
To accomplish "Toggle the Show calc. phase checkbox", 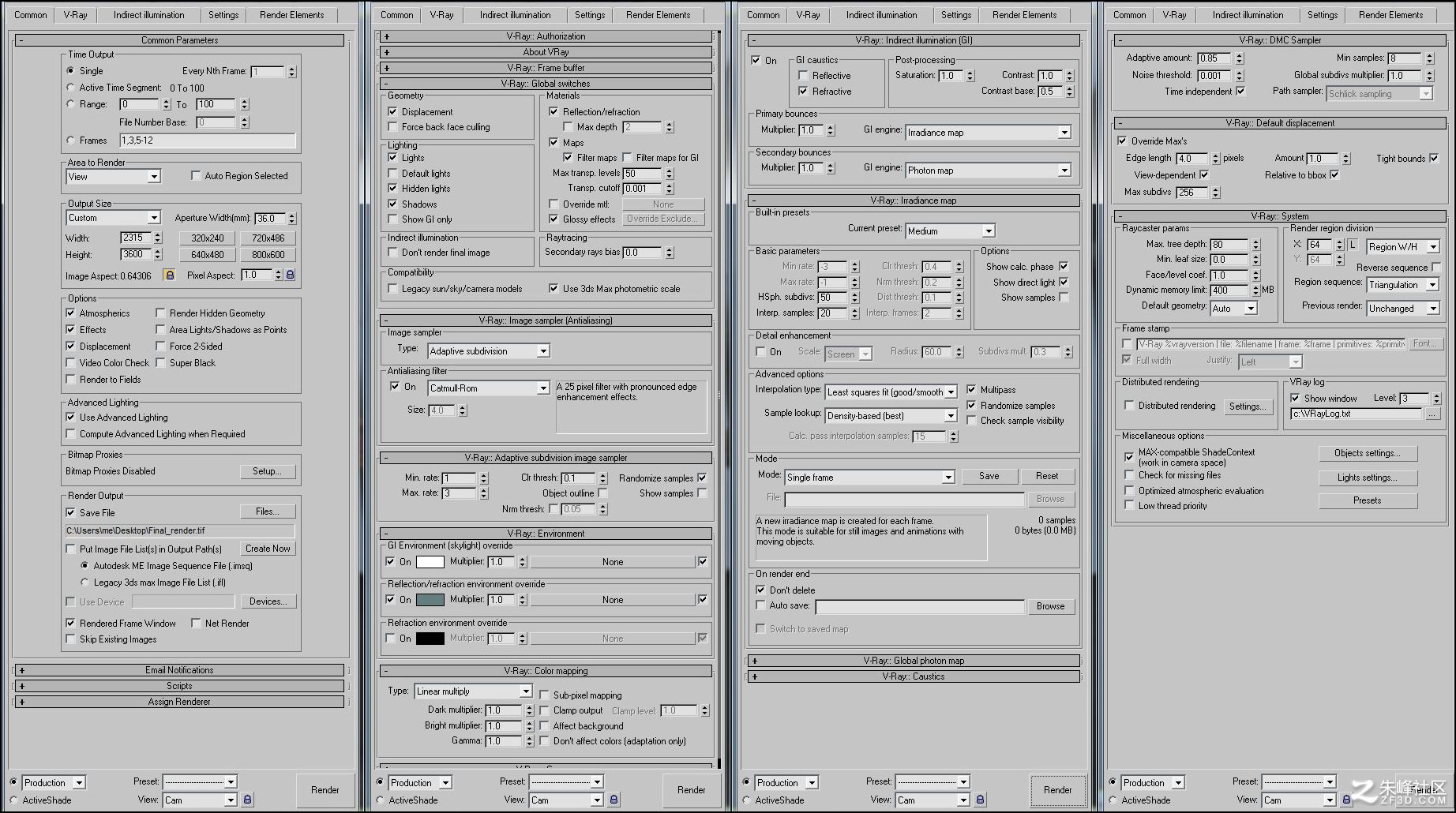I will (1064, 267).
